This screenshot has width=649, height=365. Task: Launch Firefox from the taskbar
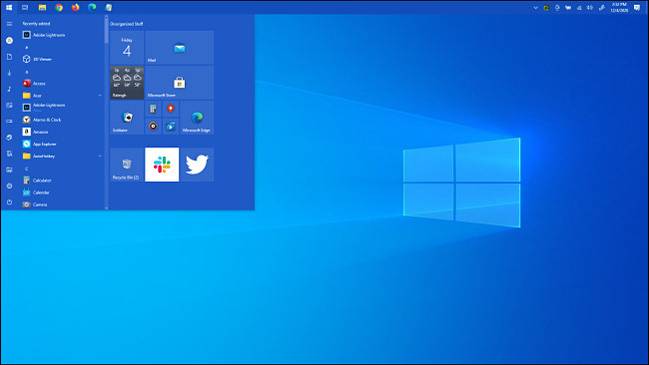point(75,7)
